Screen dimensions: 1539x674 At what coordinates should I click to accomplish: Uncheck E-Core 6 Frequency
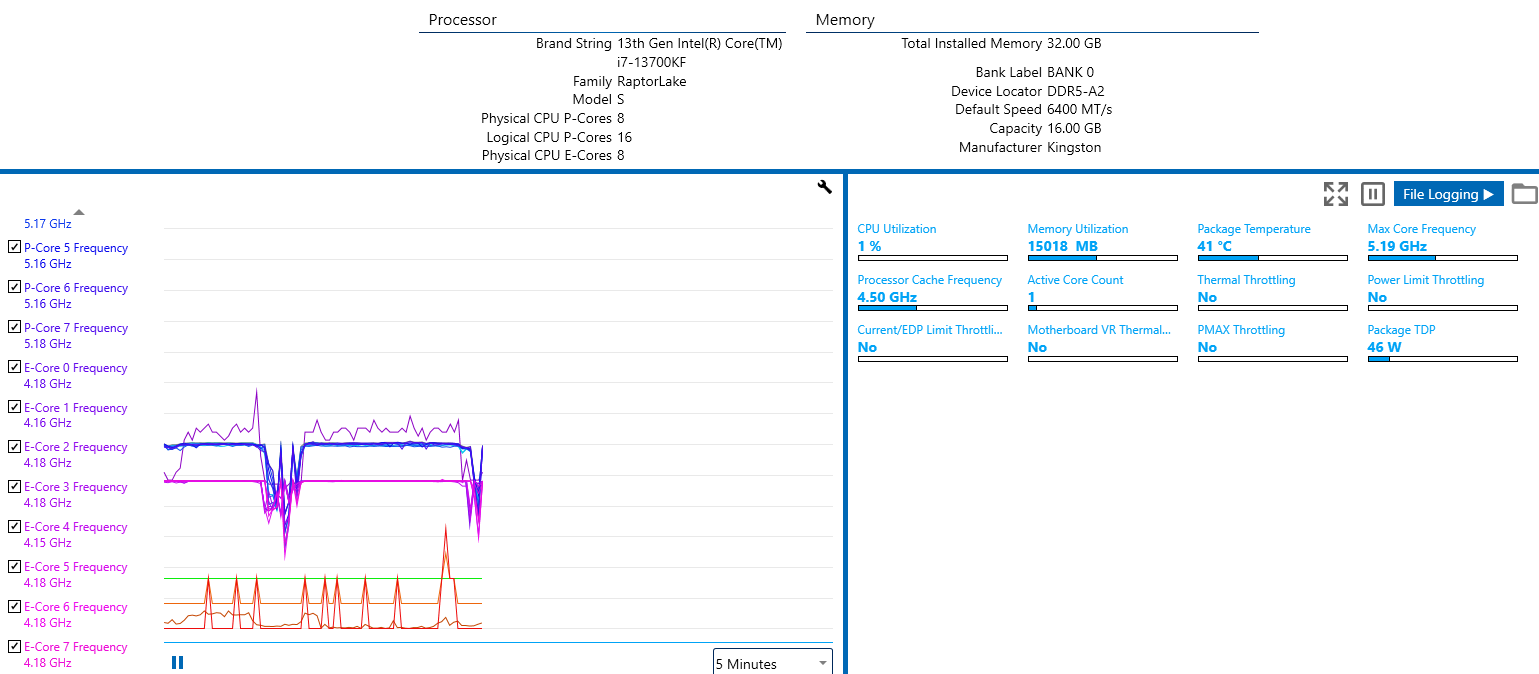coord(14,606)
